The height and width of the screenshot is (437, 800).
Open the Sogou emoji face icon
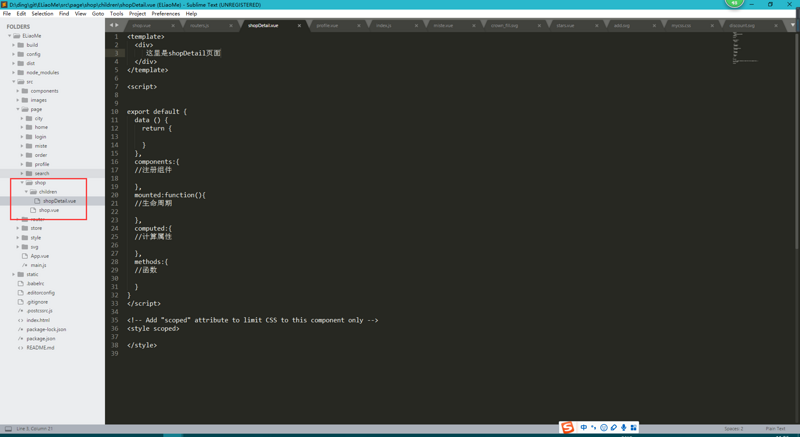pos(604,427)
